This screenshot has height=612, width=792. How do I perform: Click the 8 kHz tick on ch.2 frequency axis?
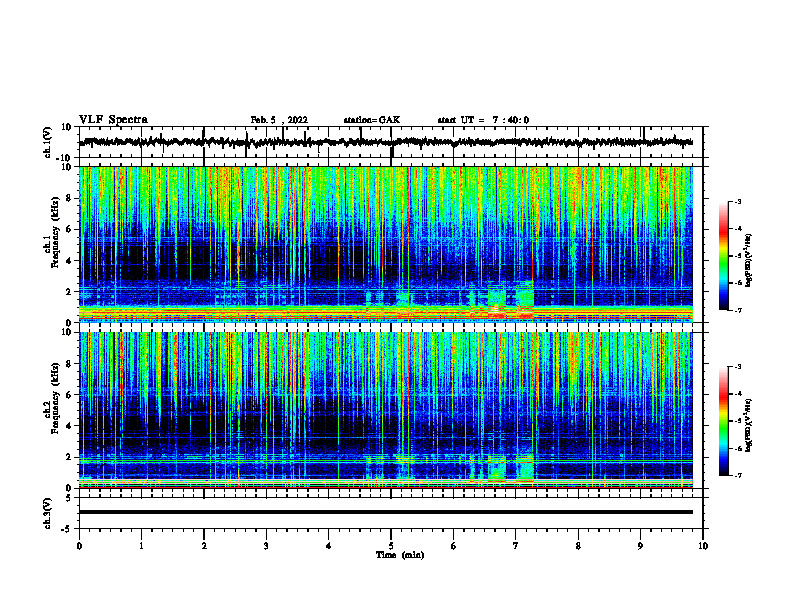[x=69, y=364]
